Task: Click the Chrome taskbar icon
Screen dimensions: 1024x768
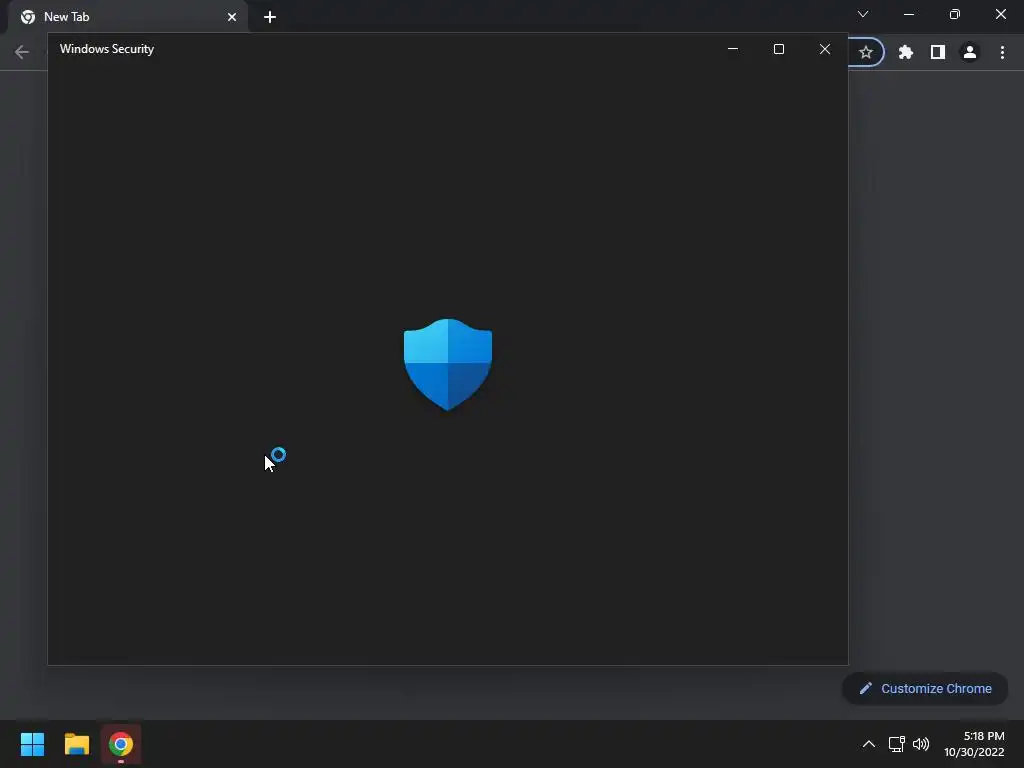Action: (121, 744)
